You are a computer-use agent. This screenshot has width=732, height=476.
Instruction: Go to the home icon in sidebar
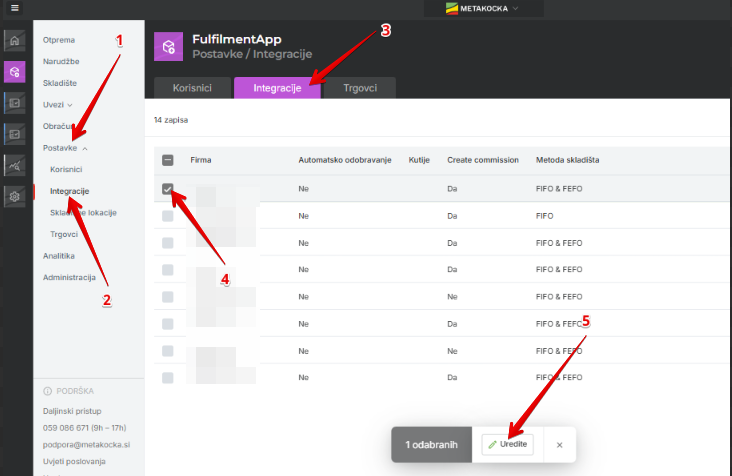point(14,41)
